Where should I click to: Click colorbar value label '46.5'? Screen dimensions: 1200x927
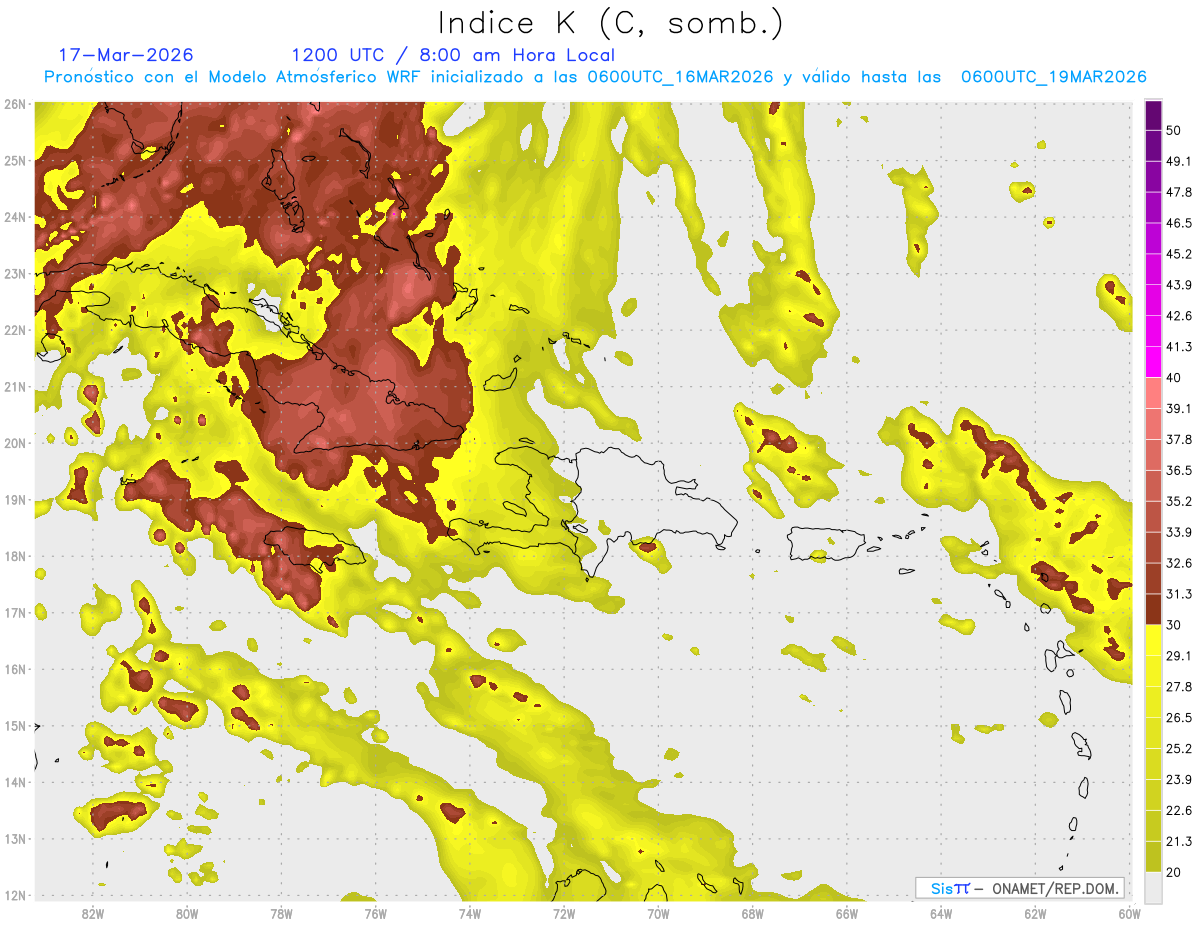point(1179,223)
